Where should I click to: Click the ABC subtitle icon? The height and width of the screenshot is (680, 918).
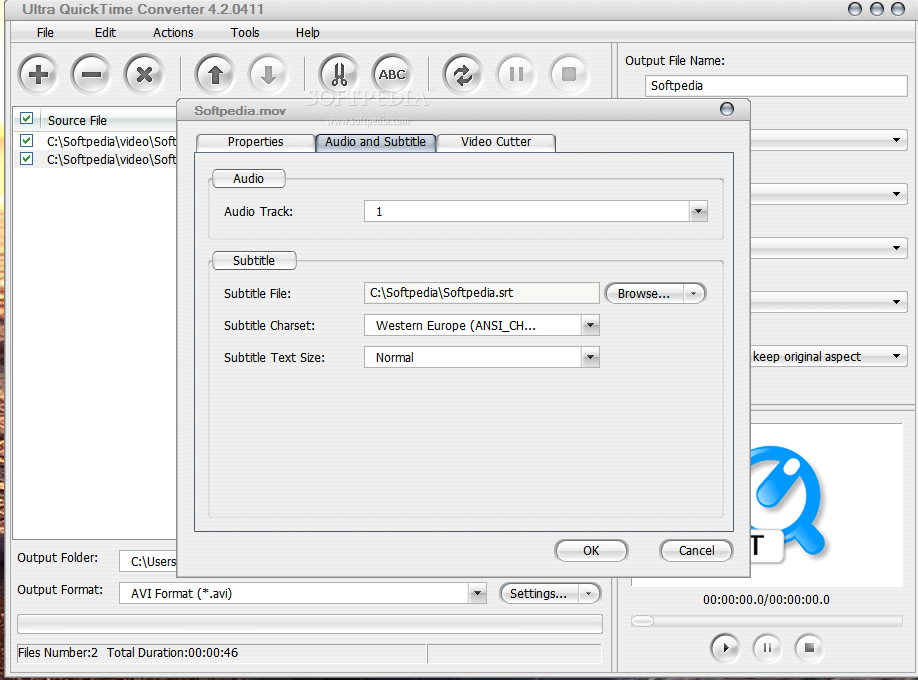(392, 74)
